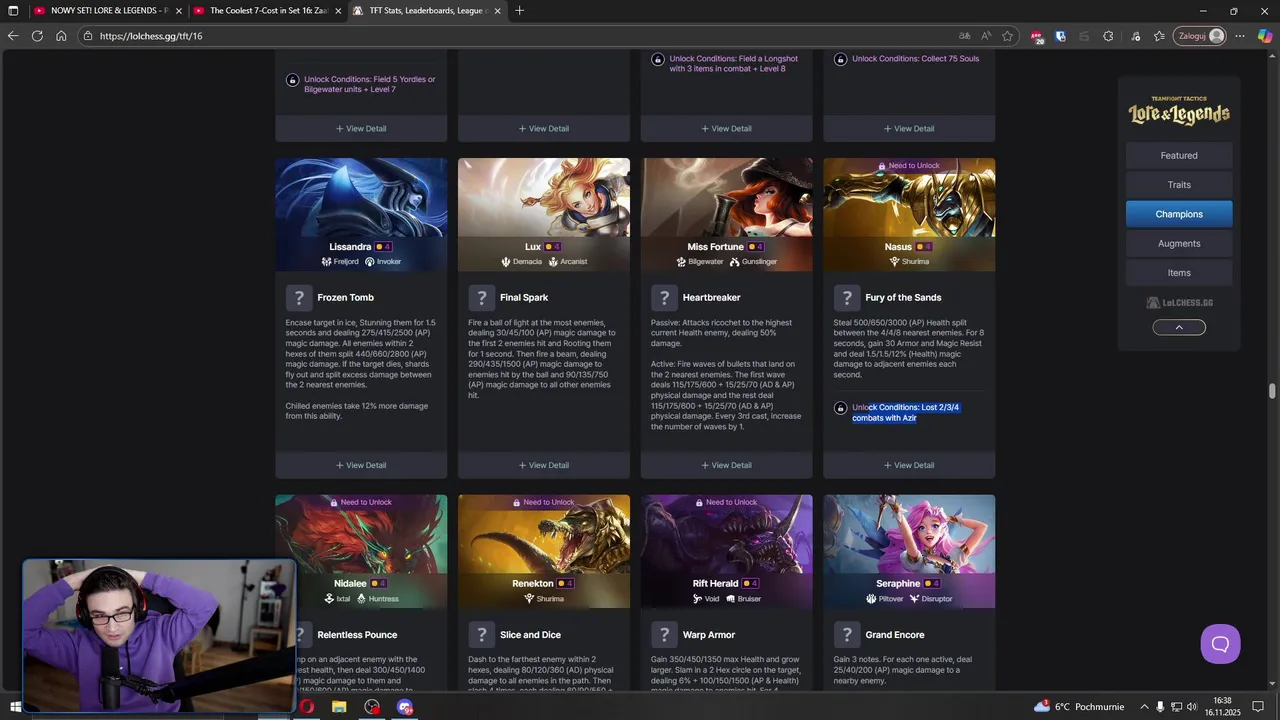Open the browser Favorites list icon
The height and width of the screenshot is (720, 1280).
click(1159, 36)
